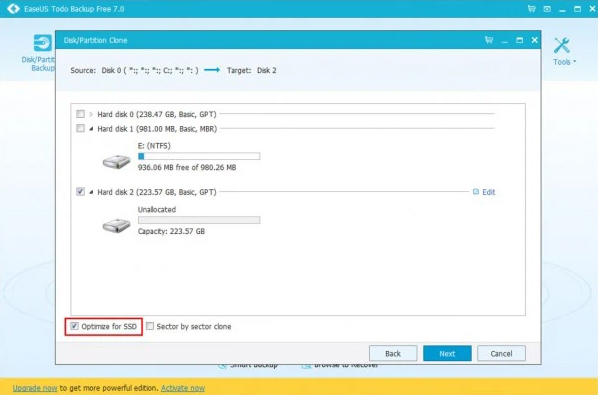Click the Unallocated capacity bar
The image size is (598, 395).
199,220
